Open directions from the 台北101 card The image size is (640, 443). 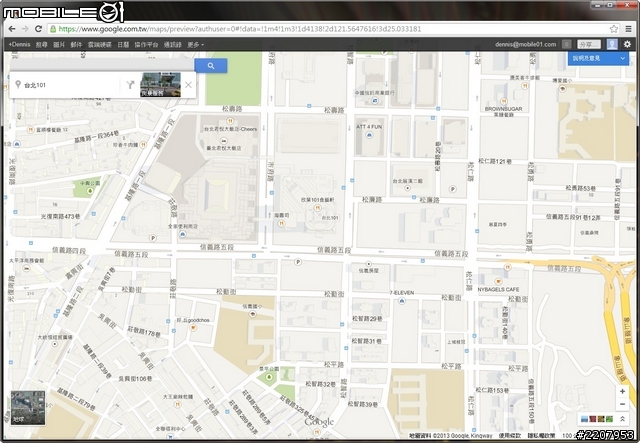130,85
